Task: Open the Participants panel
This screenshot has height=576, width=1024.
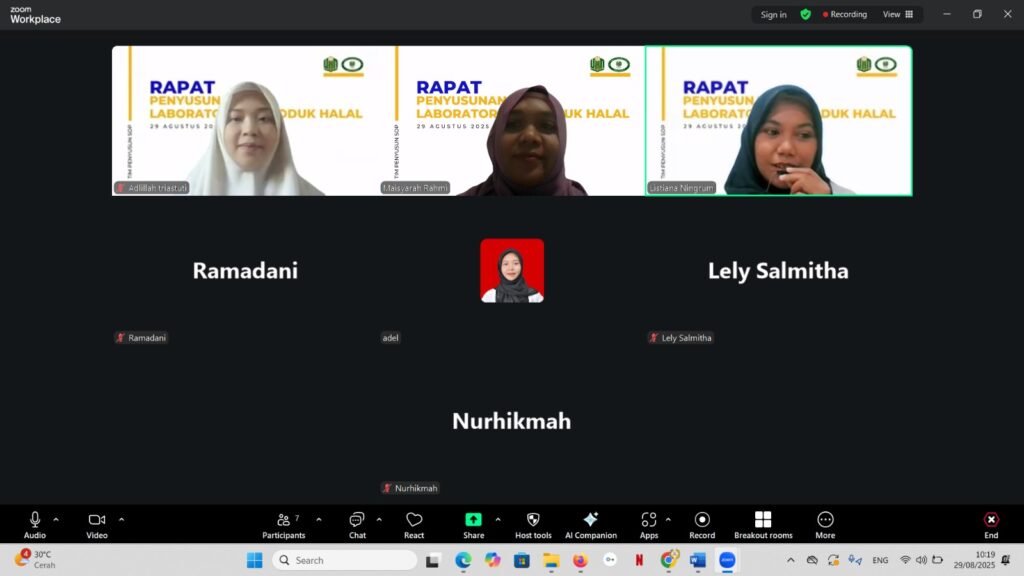Action: tap(283, 524)
